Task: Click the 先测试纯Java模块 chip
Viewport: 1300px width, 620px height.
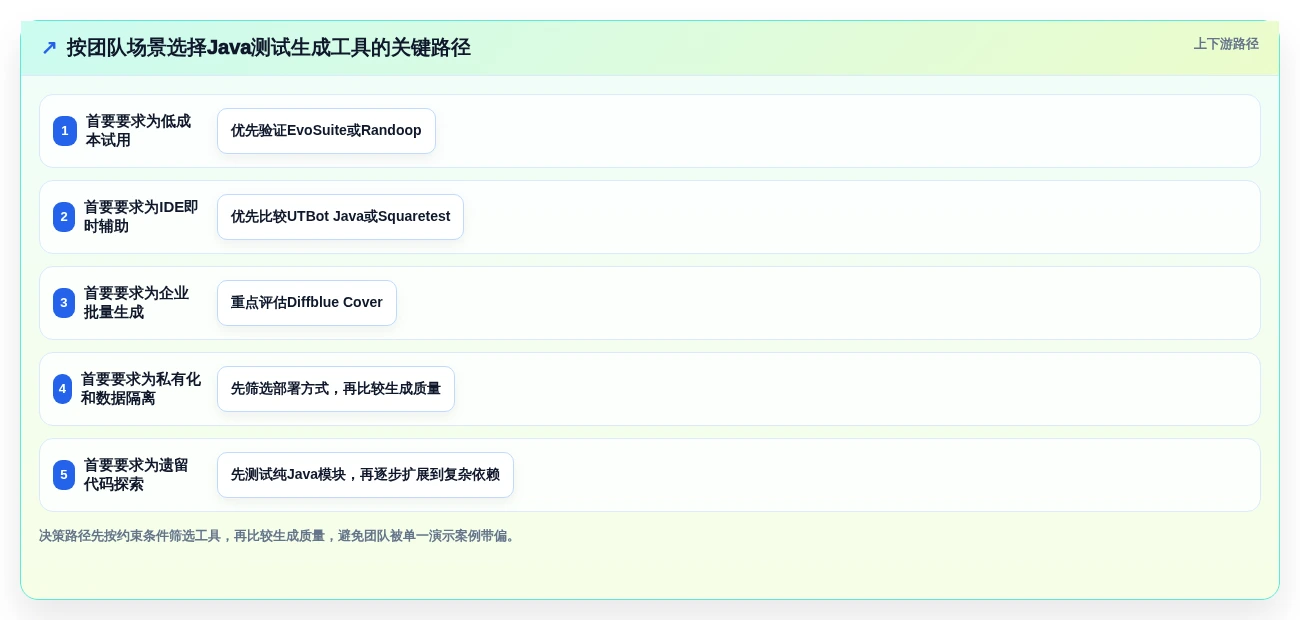Action: coord(365,475)
